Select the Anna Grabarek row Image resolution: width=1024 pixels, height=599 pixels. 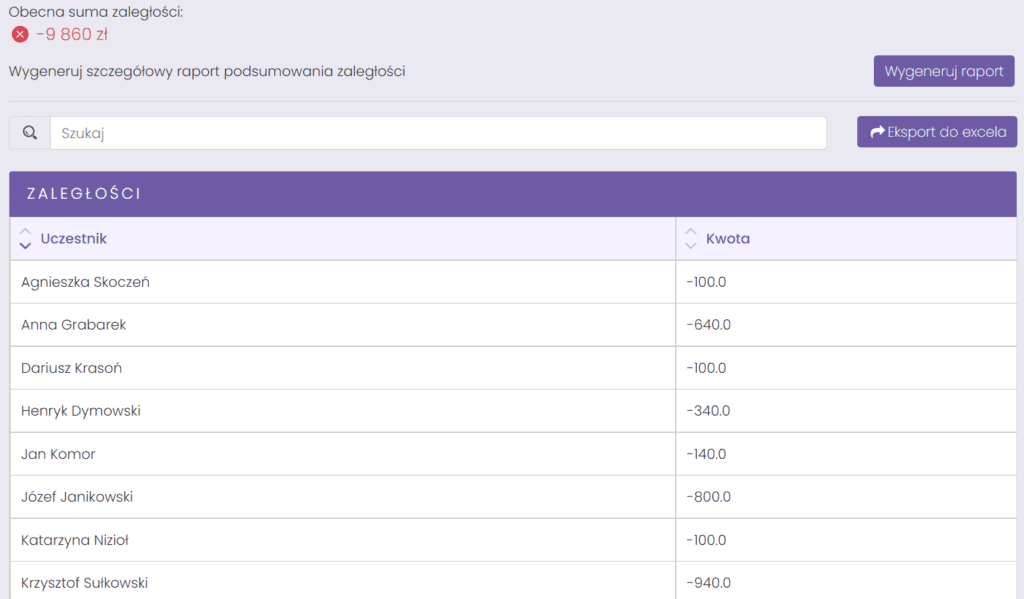[x=513, y=325]
